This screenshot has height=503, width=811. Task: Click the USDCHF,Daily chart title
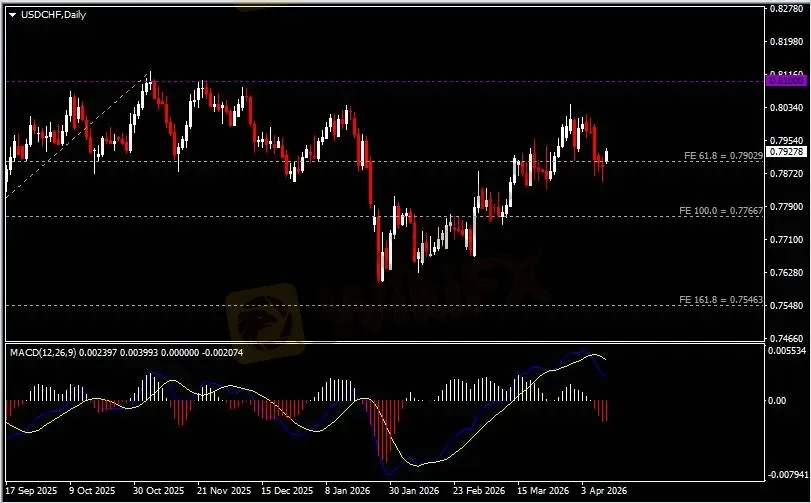(x=52, y=13)
